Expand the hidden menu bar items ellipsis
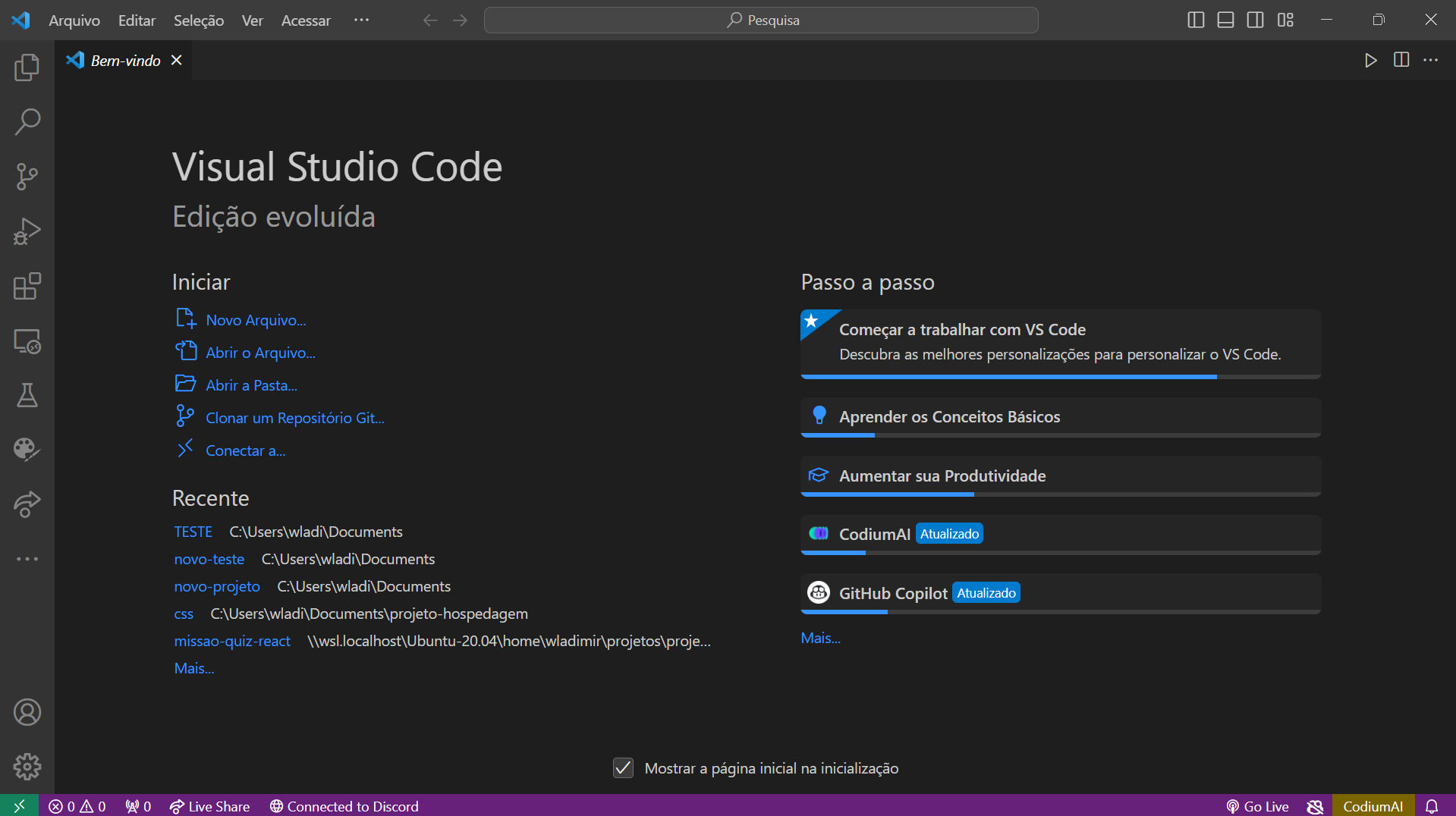 click(x=361, y=20)
